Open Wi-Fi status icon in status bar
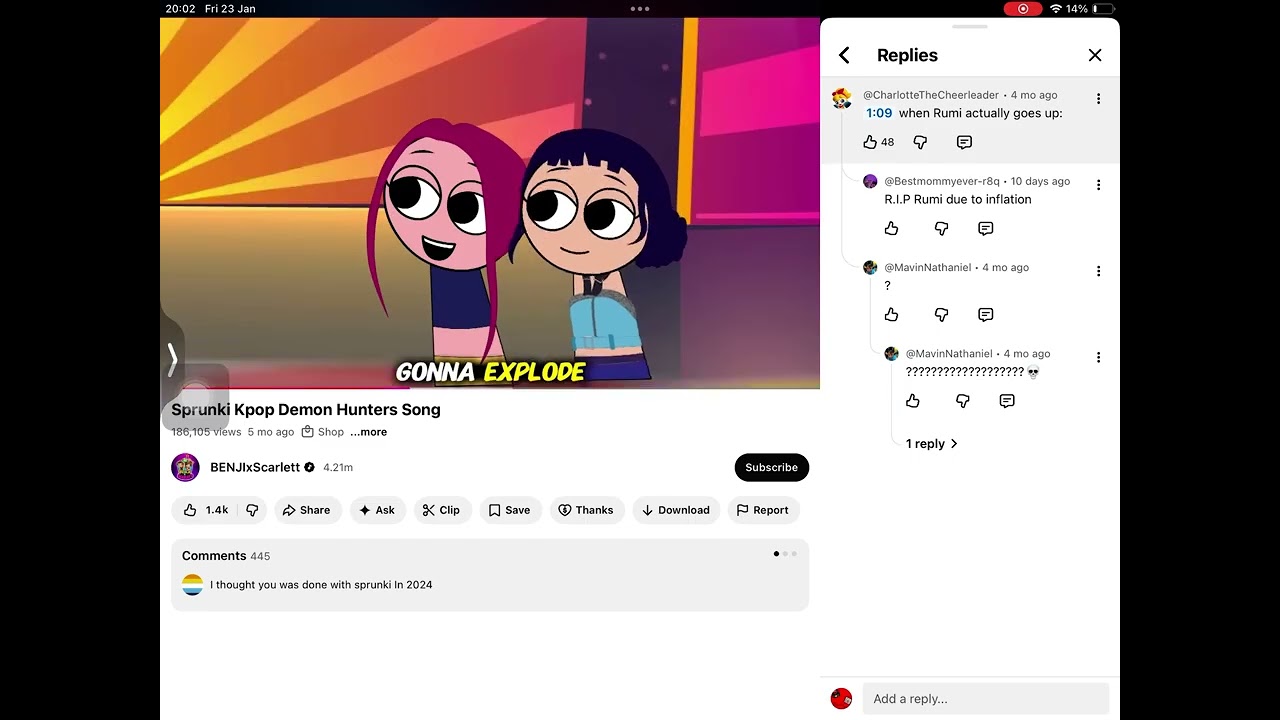The height and width of the screenshot is (720, 1280). pyautogui.click(x=1055, y=9)
